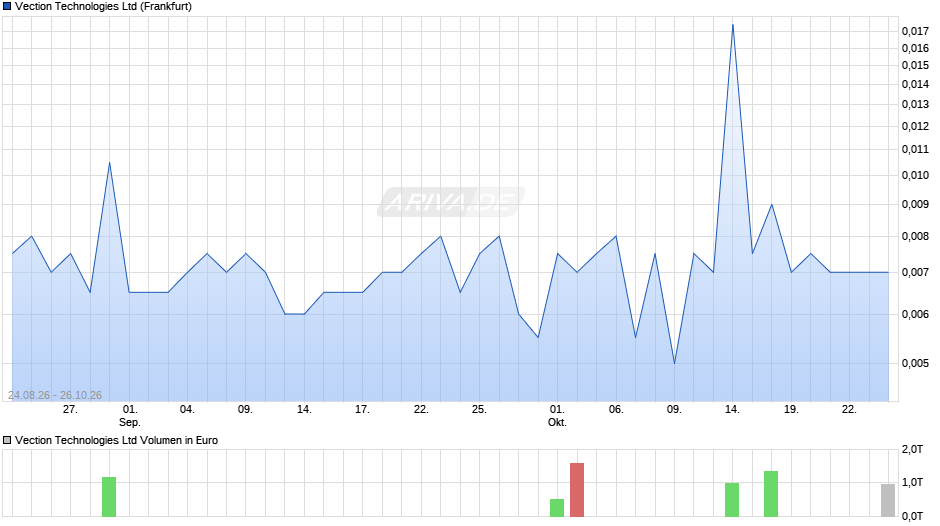Screen dimensions: 940x526
Task: Click the x-axis label '04.'
Action: pos(187,409)
